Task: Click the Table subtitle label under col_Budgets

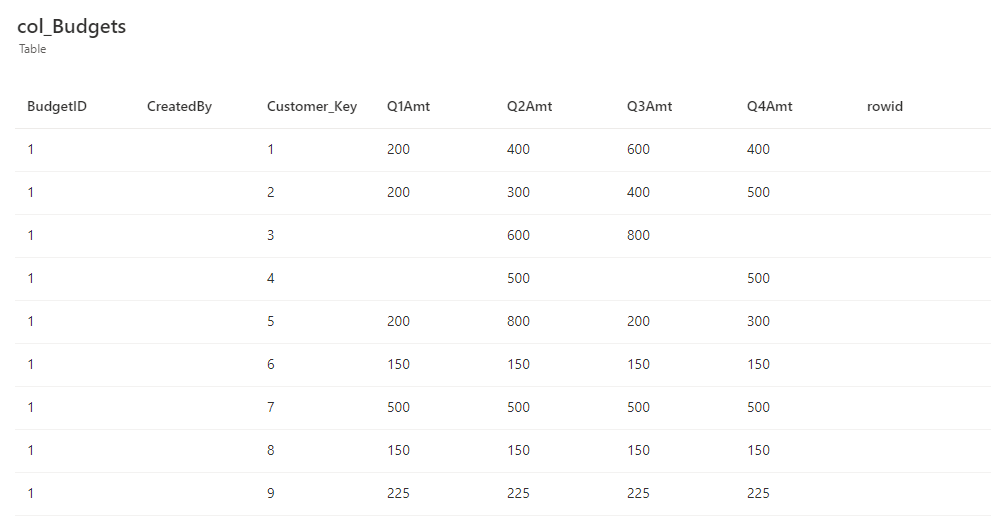Action: [33, 49]
